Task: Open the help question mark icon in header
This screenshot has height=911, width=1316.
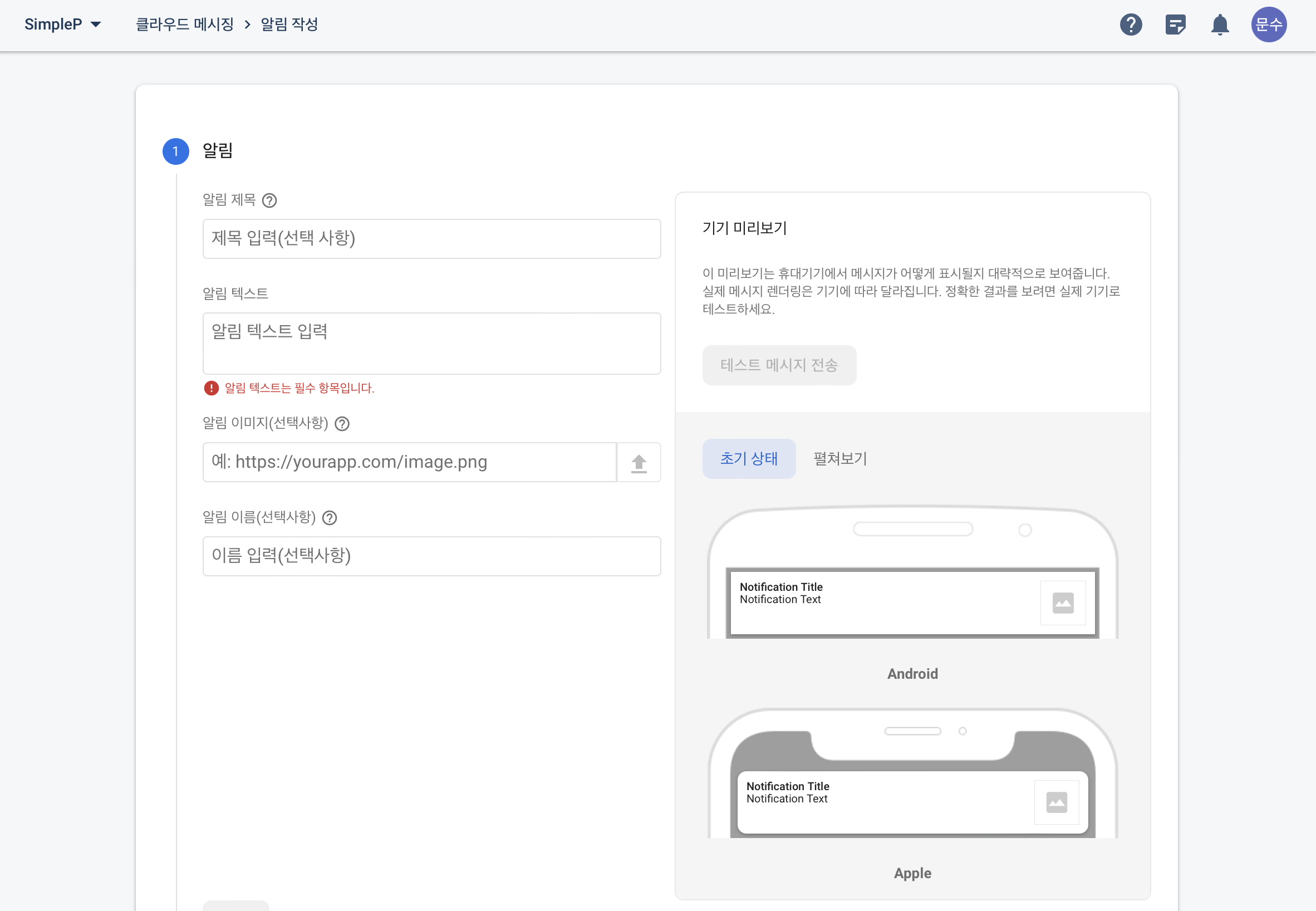Action: [1130, 25]
